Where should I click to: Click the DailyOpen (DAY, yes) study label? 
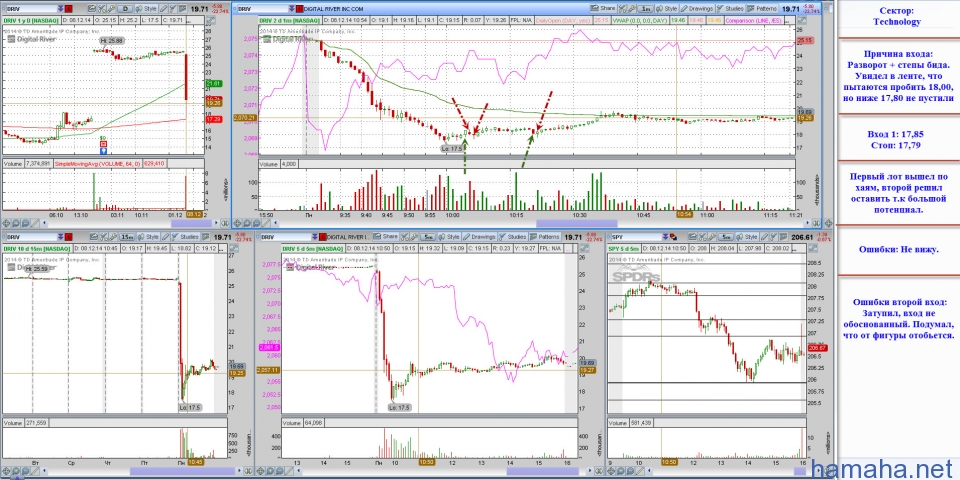coord(563,20)
